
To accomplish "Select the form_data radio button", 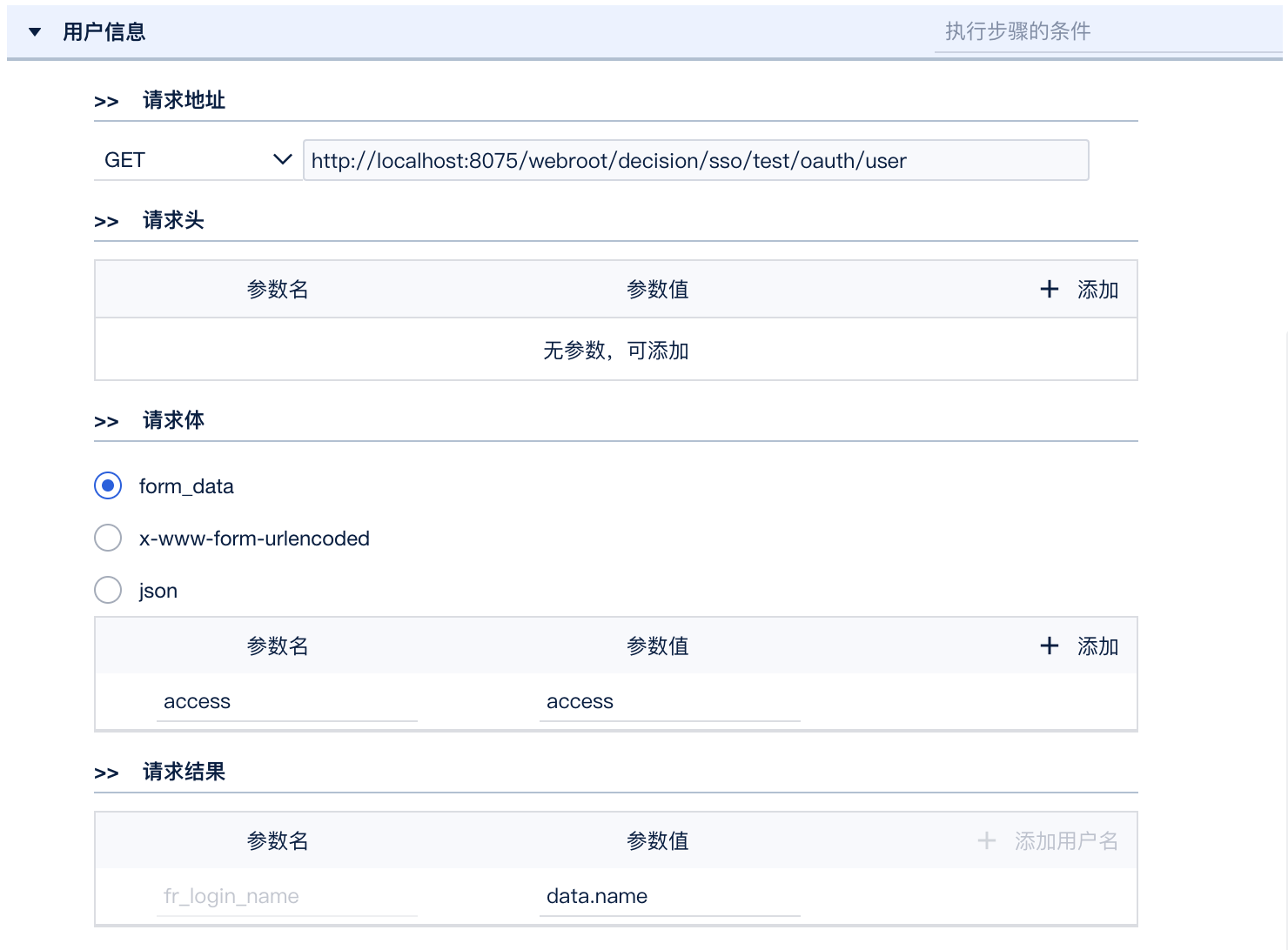I will coord(108,486).
